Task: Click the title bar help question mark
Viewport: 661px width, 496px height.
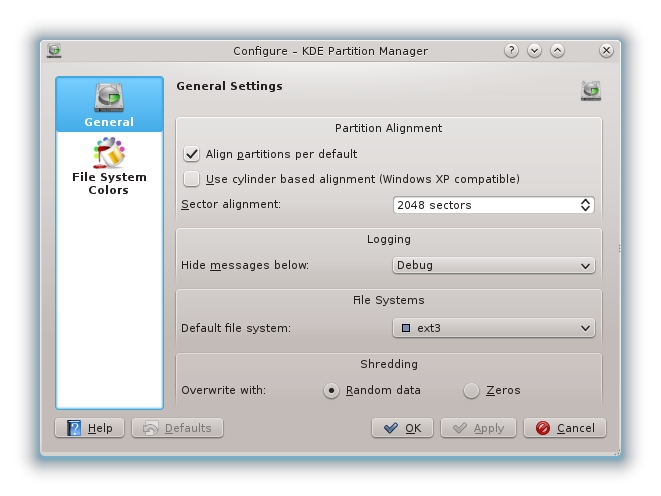Action: point(511,50)
